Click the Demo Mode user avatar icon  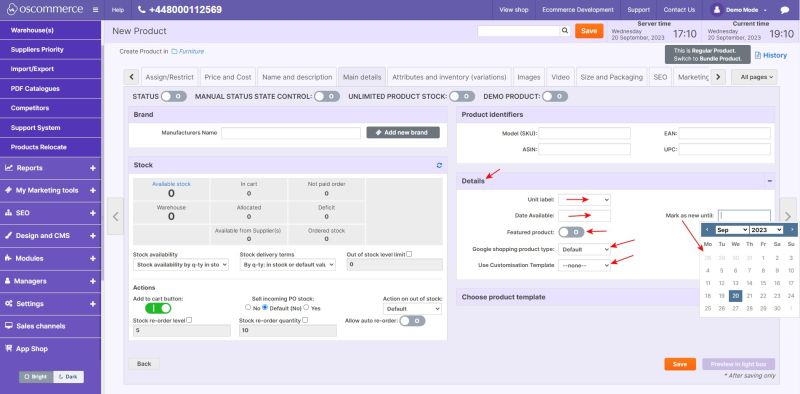717,10
